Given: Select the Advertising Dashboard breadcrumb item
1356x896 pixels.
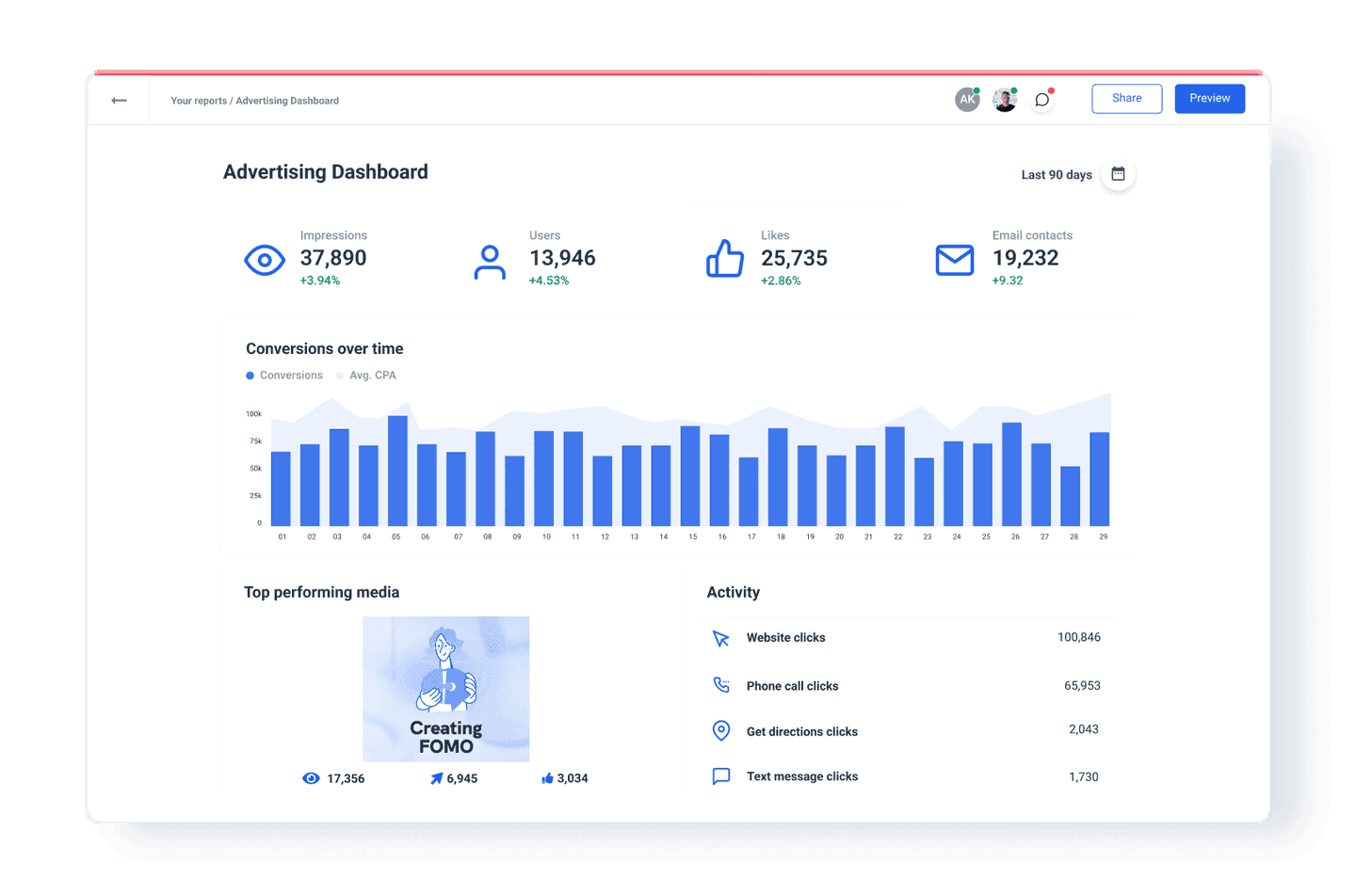Looking at the screenshot, I should (x=287, y=101).
